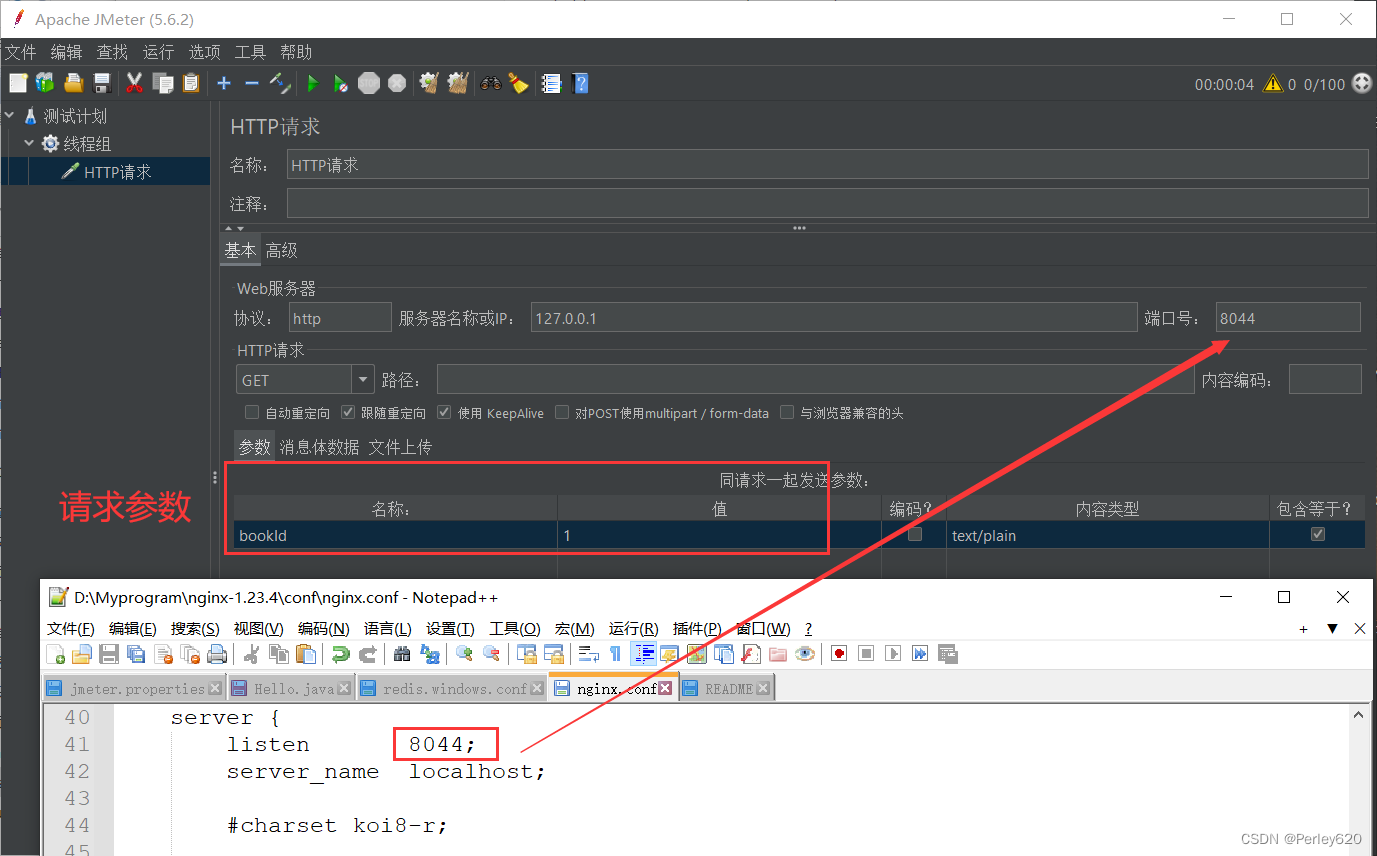Click the 名称 field with HTTP请求

click(x=827, y=165)
